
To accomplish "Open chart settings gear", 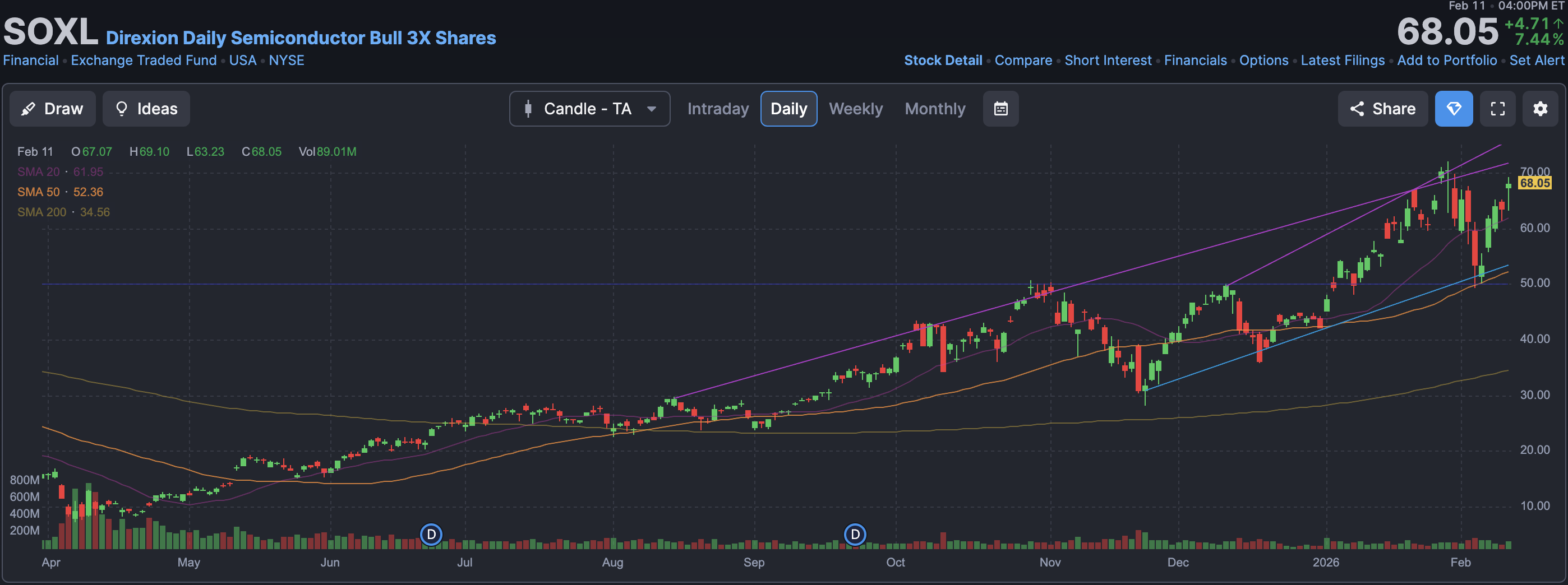I will 1540,109.
